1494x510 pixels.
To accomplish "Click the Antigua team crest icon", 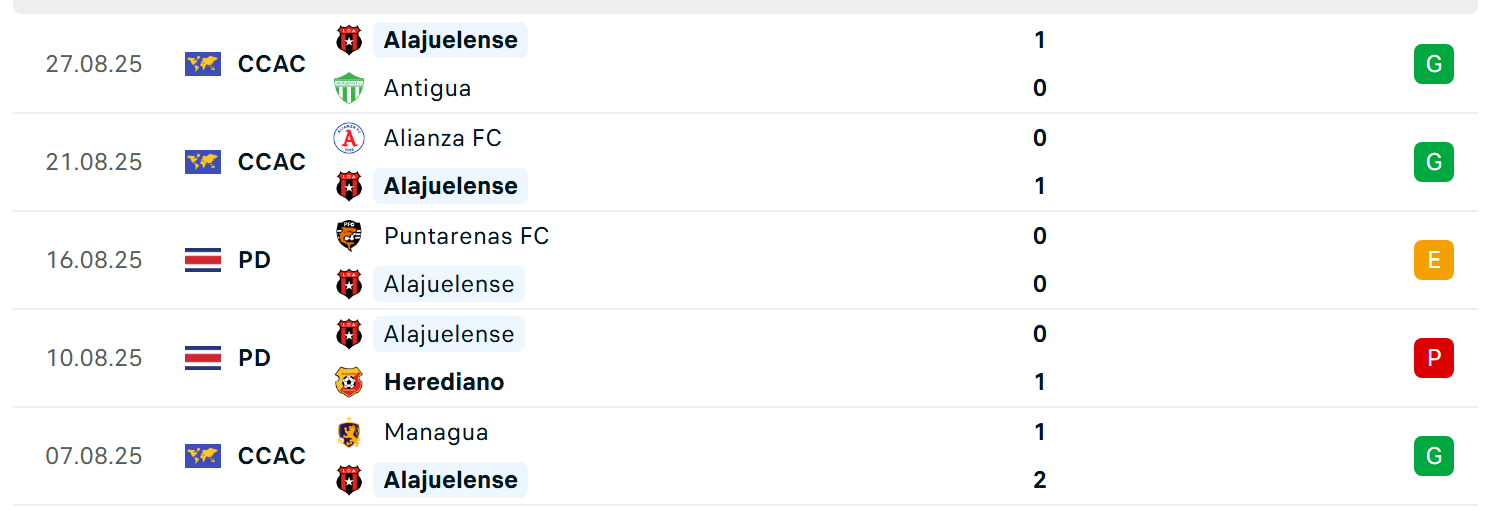I will [349, 88].
